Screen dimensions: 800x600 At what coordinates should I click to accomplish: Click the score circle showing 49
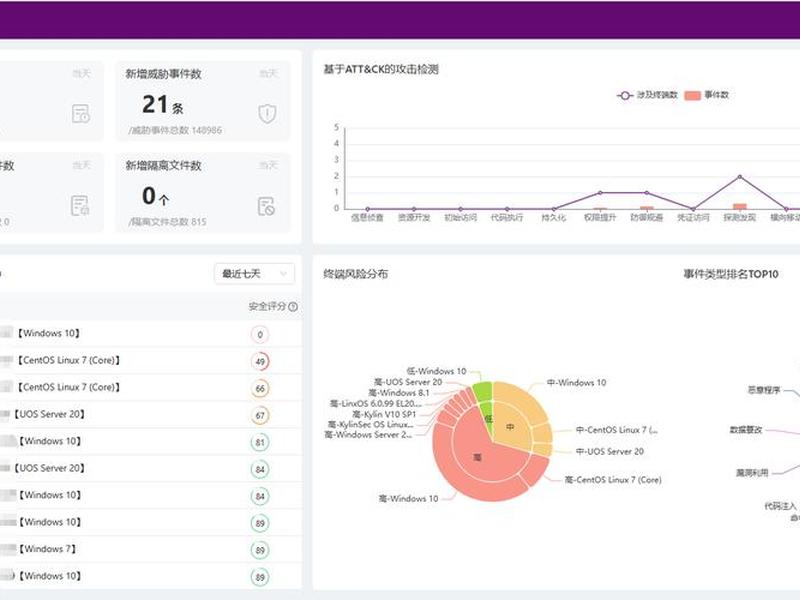pyautogui.click(x=260, y=362)
